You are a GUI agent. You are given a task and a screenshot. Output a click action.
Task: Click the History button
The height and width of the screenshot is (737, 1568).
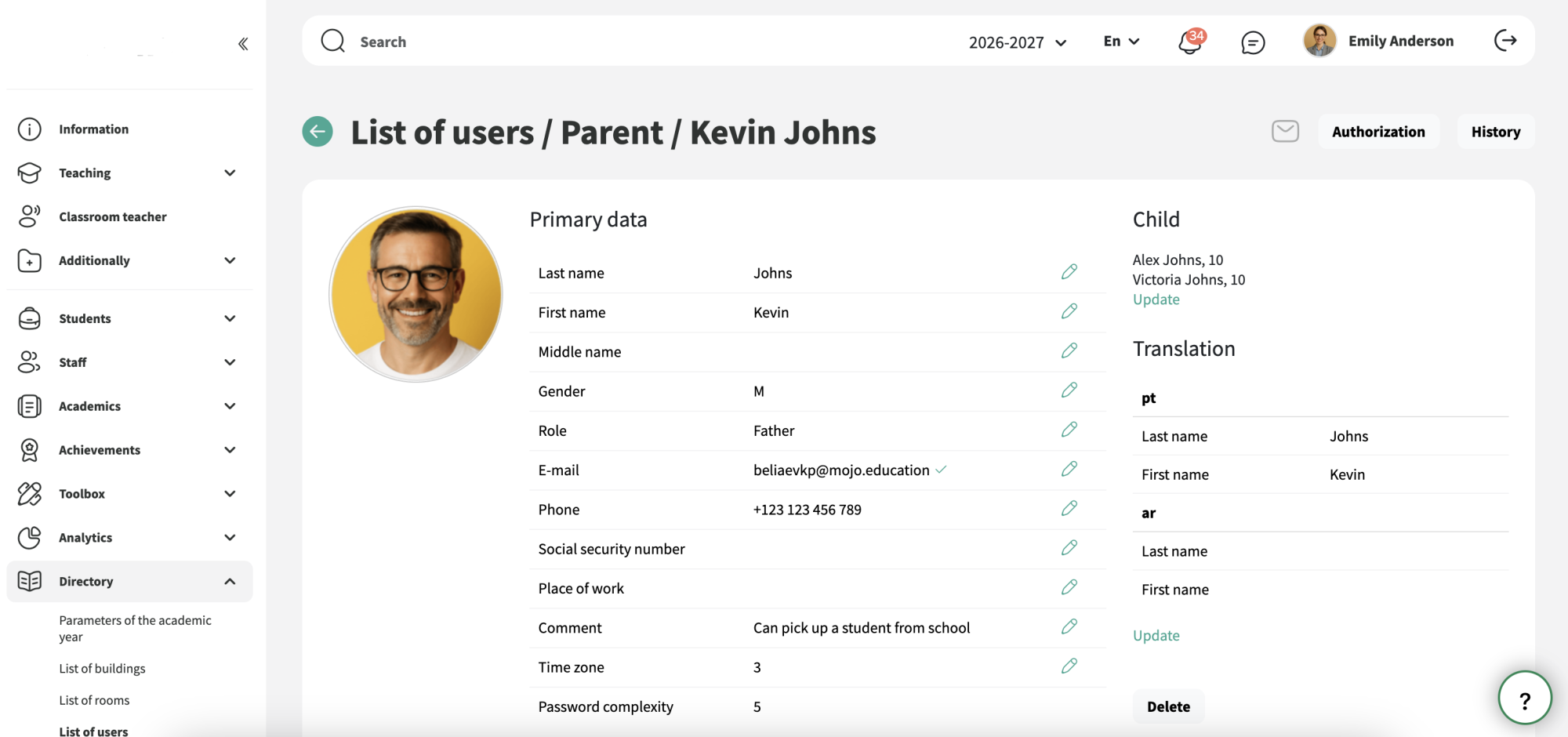(1496, 132)
